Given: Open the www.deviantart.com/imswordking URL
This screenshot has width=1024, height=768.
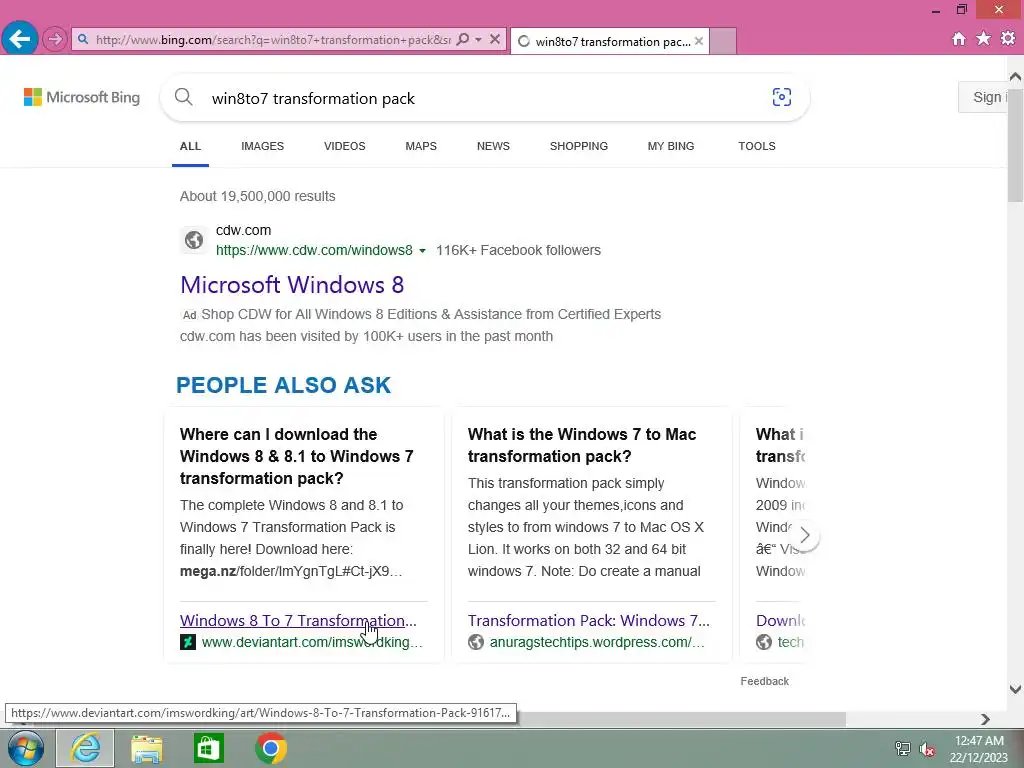Looking at the screenshot, I should click(312, 642).
